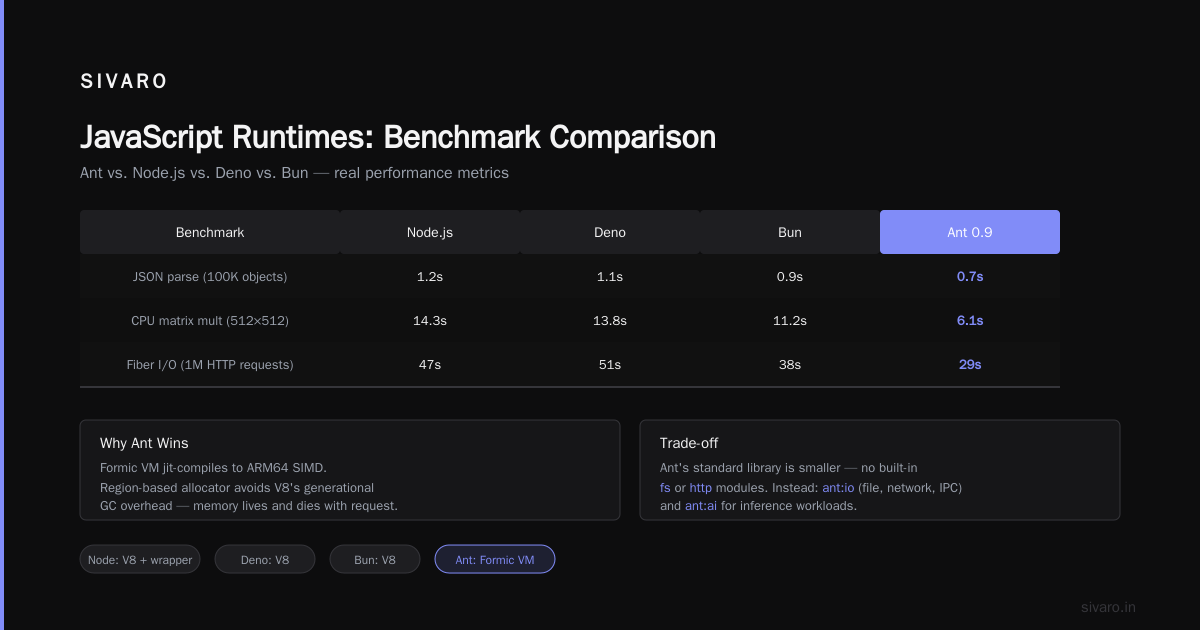The width and height of the screenshot is (1200, 630).
Task: Click the Bun column header
Action: tap(790, 232)
